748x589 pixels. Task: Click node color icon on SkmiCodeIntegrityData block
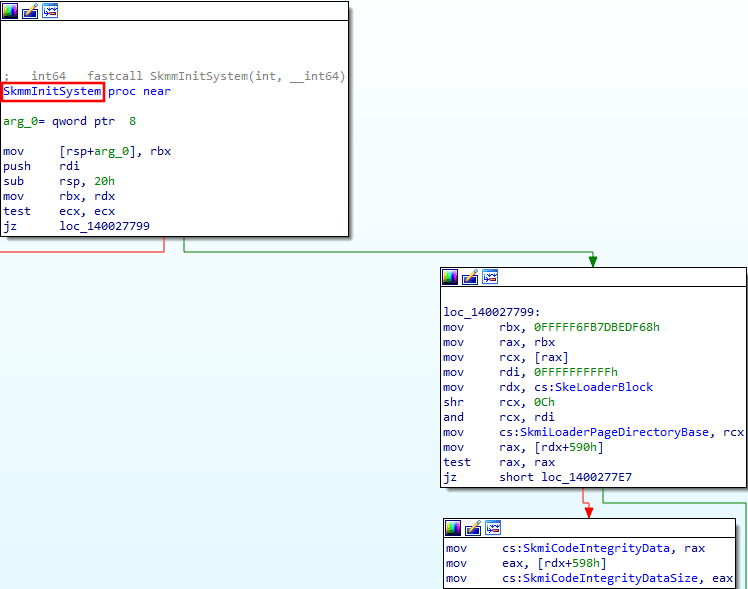pos(454,528)
